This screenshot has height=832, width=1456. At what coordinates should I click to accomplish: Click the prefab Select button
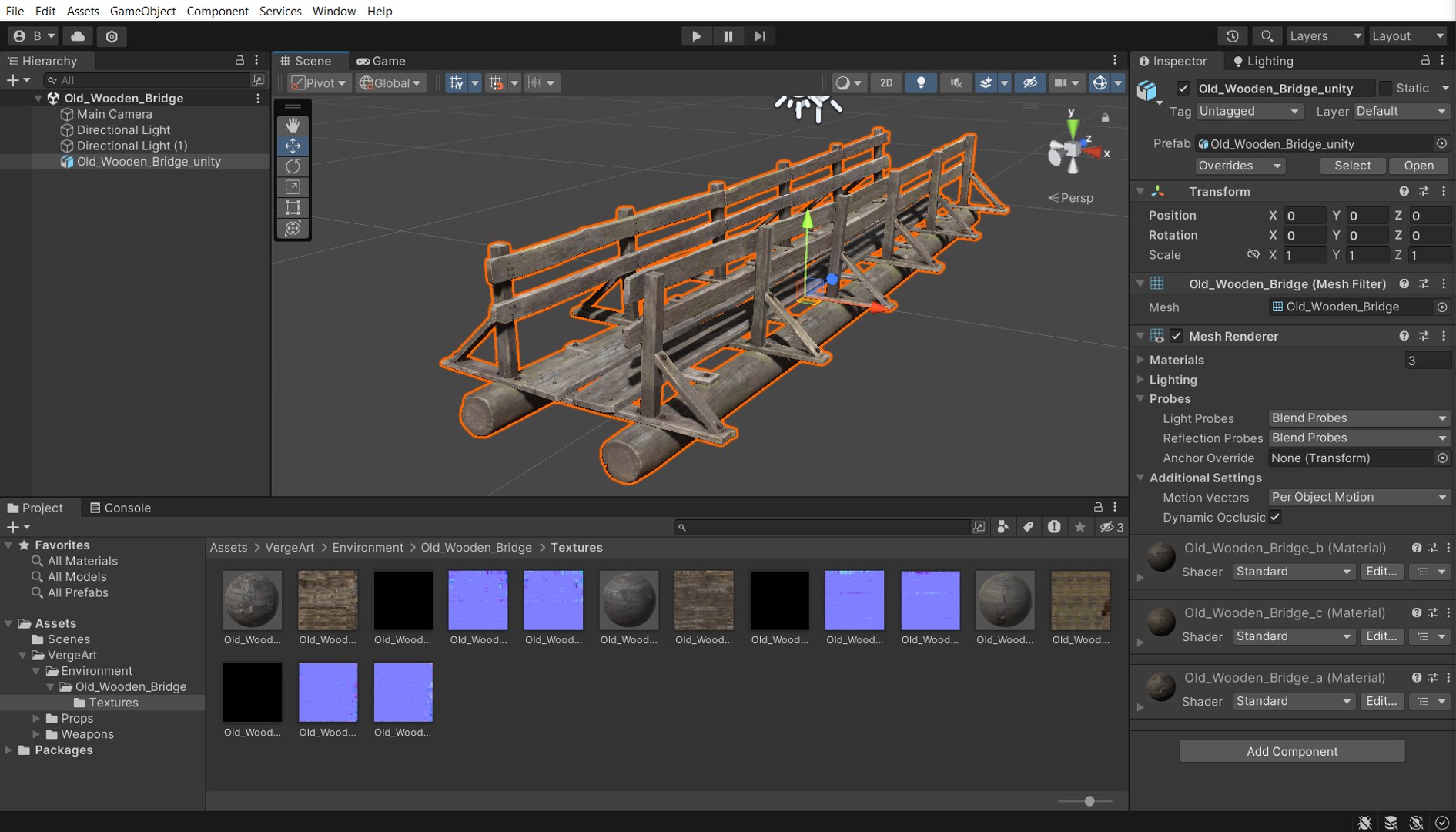[x=1352, y=166]
